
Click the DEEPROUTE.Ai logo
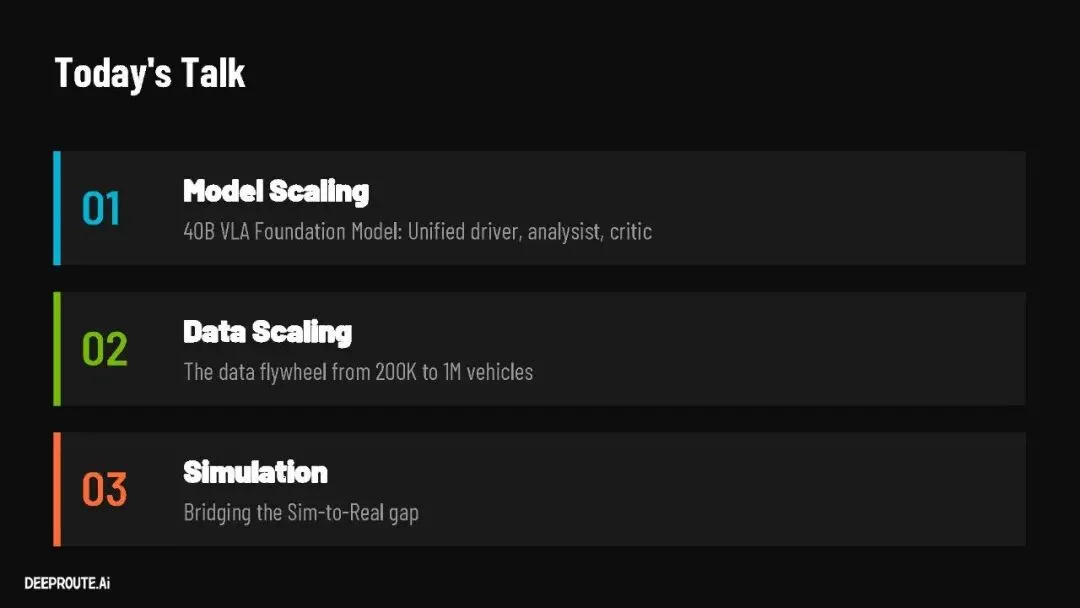tap(67, 583)
